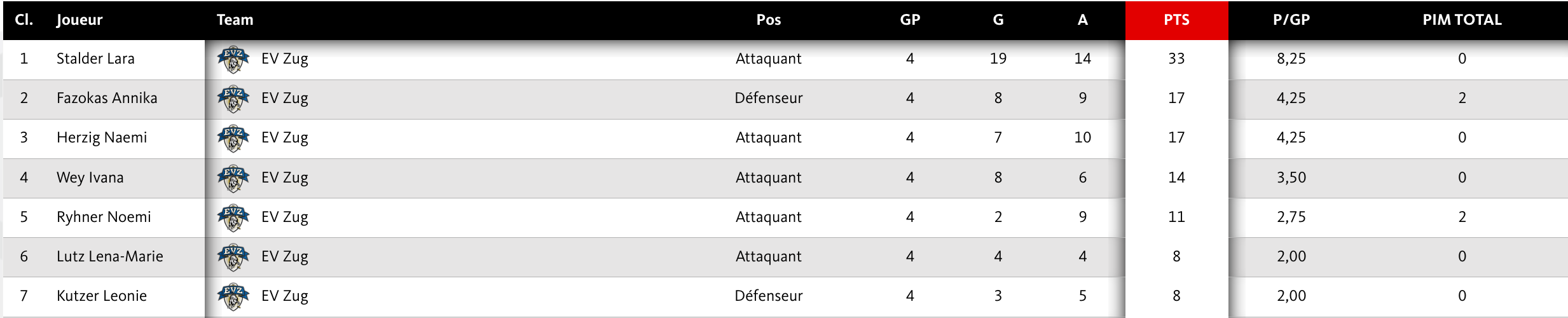Open the Wey Ivana player link

pos(90,177)
